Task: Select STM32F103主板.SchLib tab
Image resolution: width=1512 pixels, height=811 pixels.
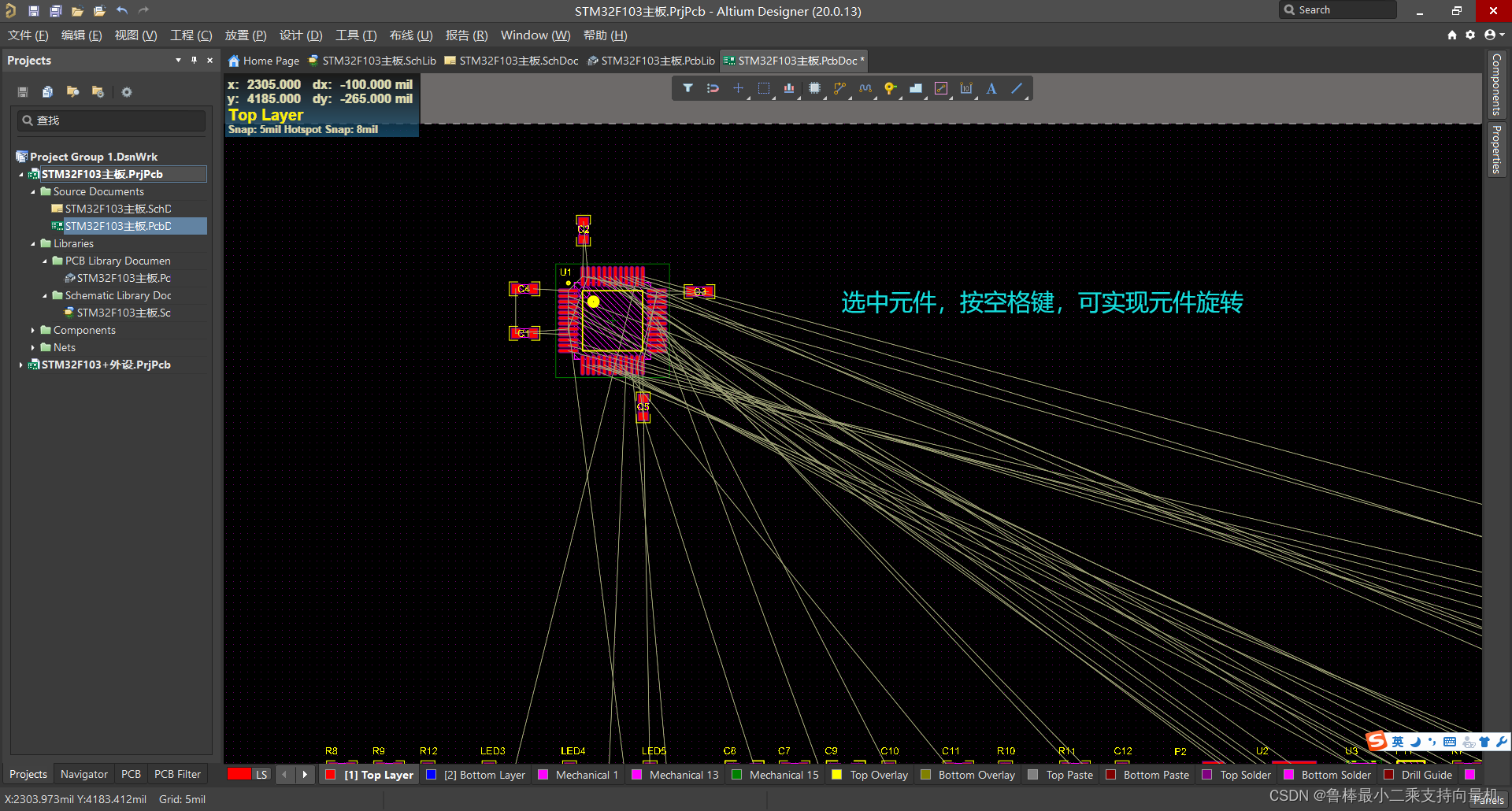Action: coord(372,61)
